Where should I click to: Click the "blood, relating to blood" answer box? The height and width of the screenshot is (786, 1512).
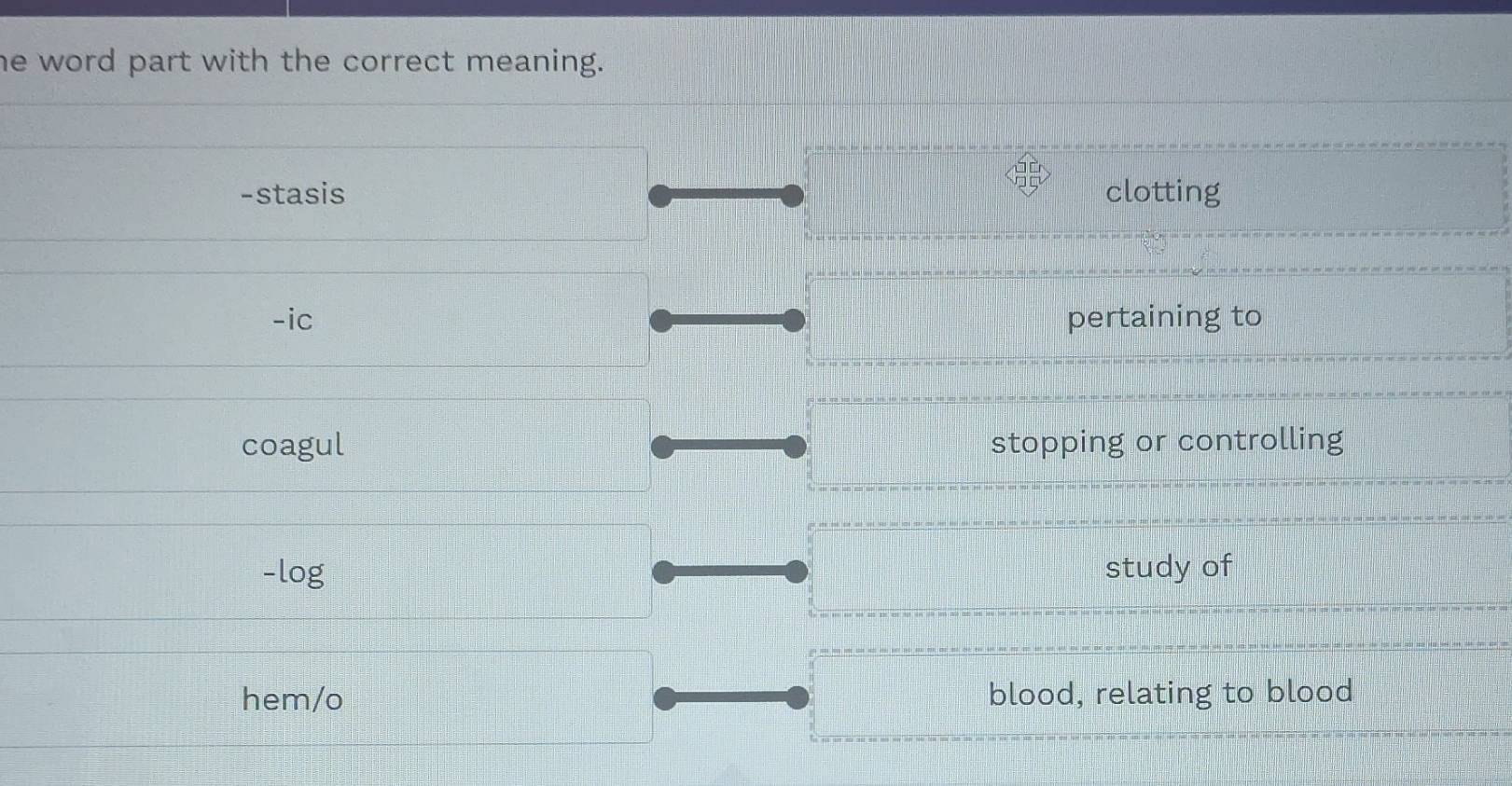click(1172, 692)
